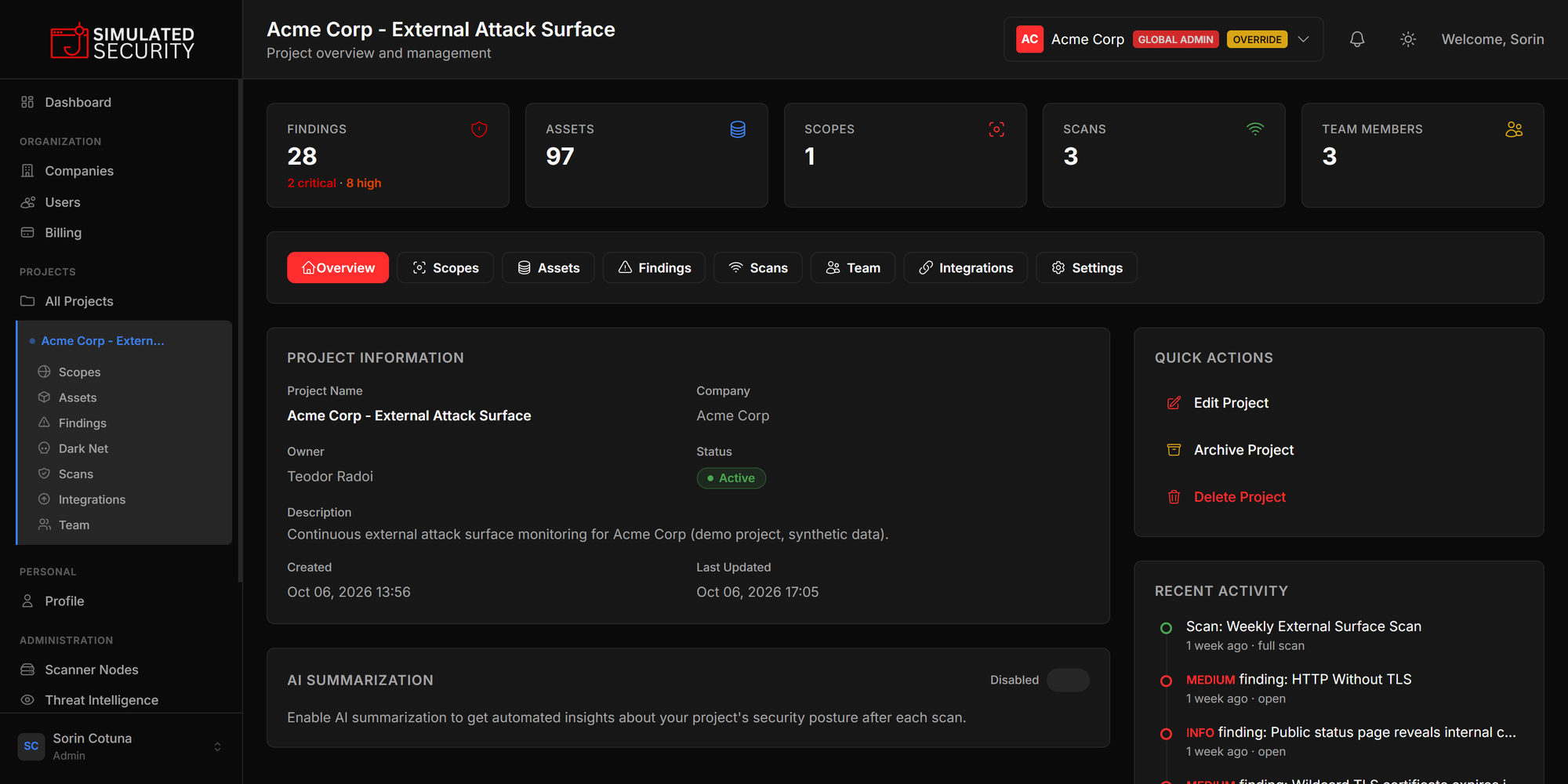Open the Integrations tab
Screen dimensions: 1568x784
click(x=966, y=268)
